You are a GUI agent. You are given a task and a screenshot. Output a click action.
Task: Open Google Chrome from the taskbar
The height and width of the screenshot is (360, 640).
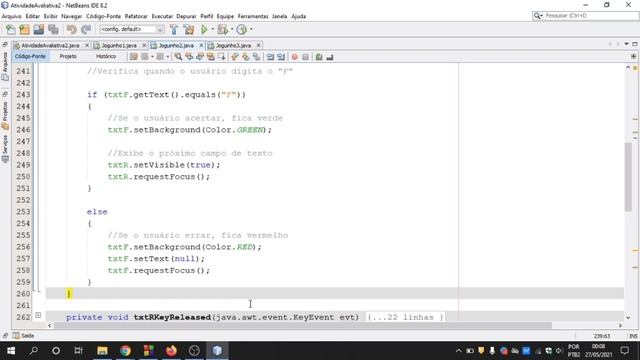125,350
